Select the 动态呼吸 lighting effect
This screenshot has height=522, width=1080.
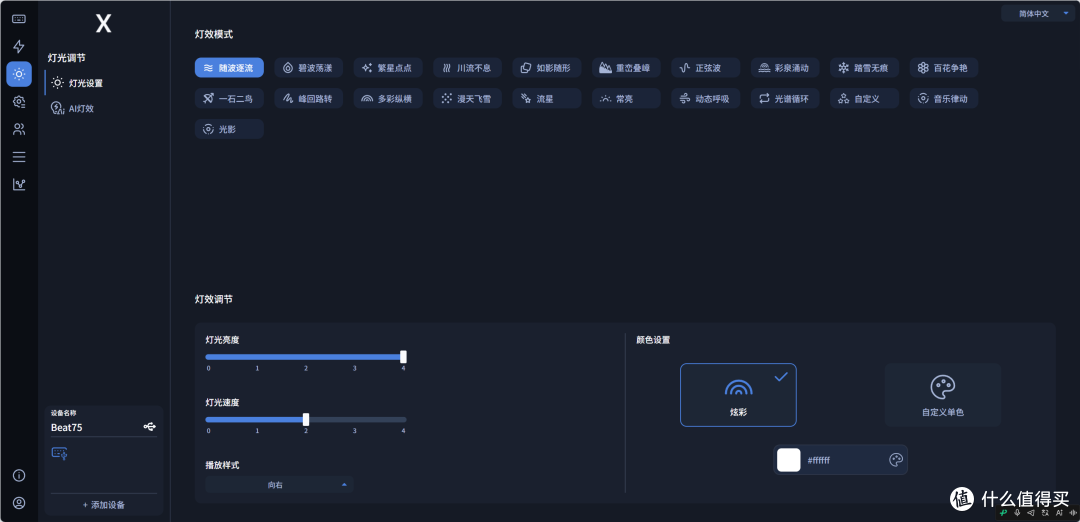pos(706,98)
